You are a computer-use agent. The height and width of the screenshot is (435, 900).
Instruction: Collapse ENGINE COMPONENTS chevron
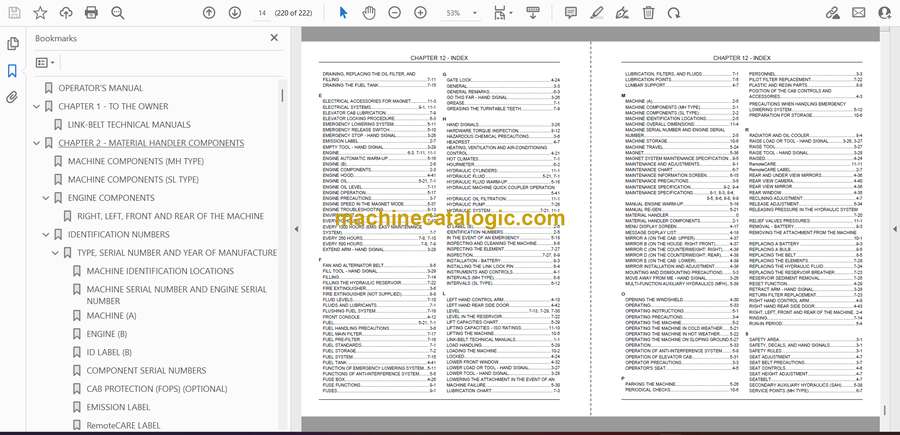46,198
